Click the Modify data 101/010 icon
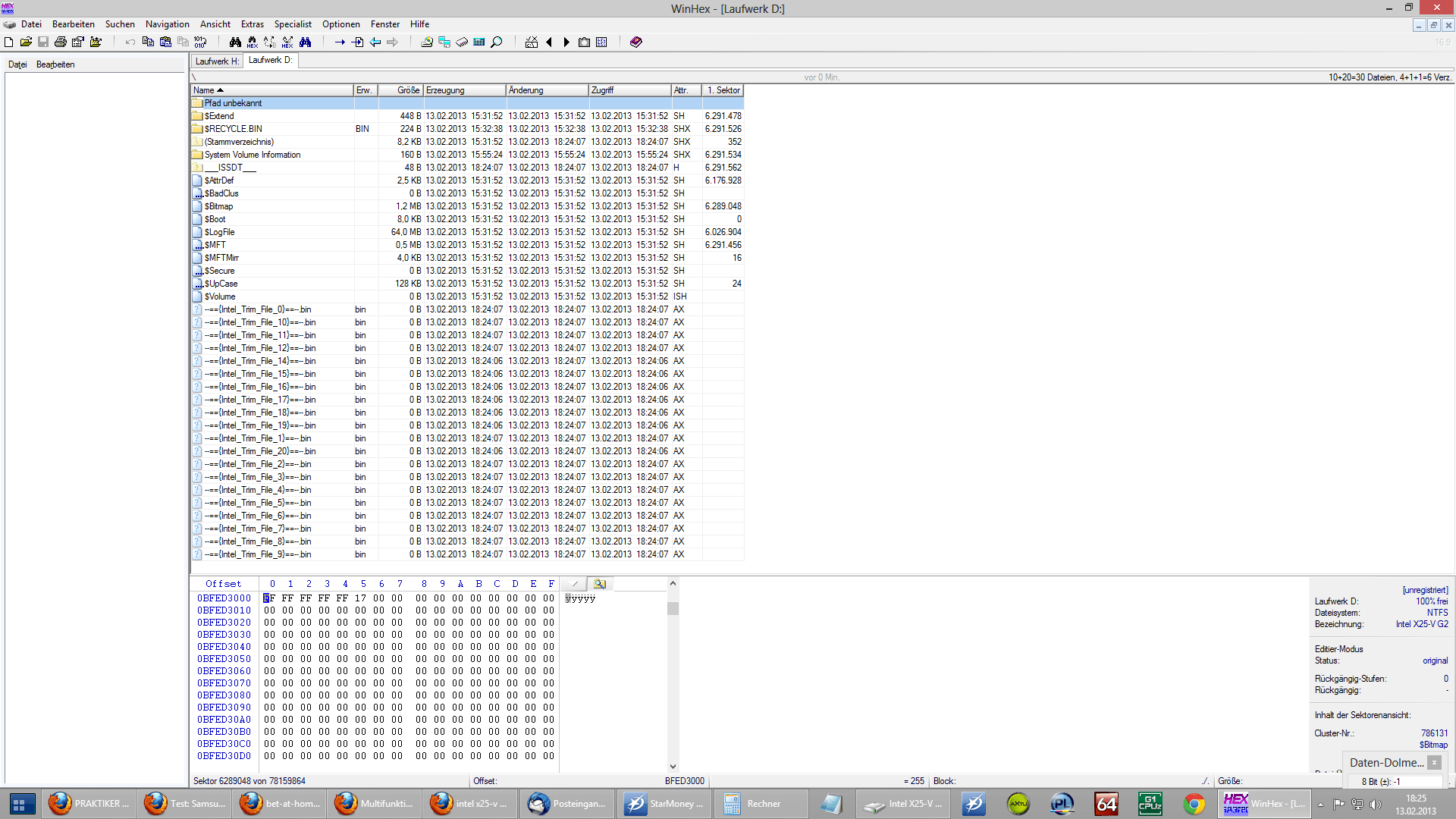 [200, 42]
